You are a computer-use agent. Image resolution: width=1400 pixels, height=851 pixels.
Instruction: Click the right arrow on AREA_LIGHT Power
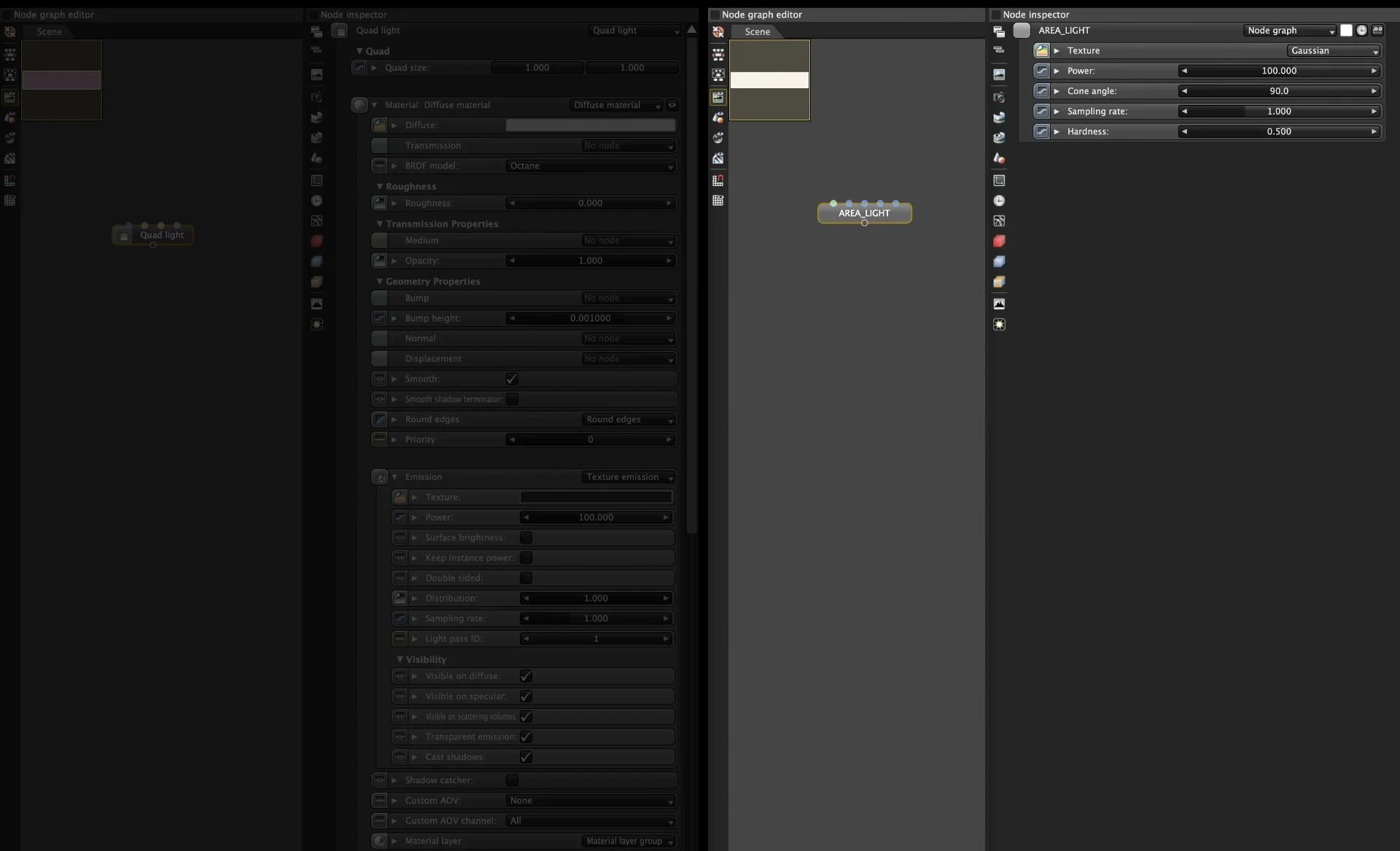click(x=1374, y=71)
